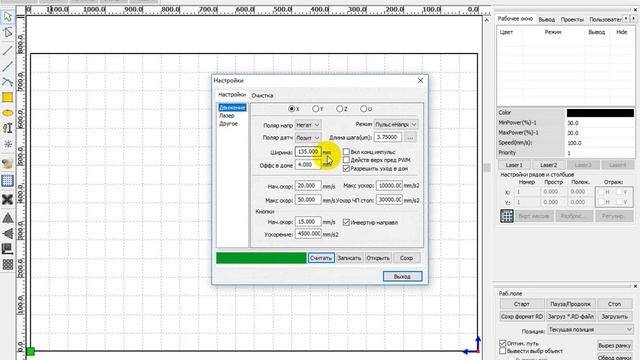The image size is (640, 360).
Task: Click the 'Старт' button
Action: click(x=522, y=304)
